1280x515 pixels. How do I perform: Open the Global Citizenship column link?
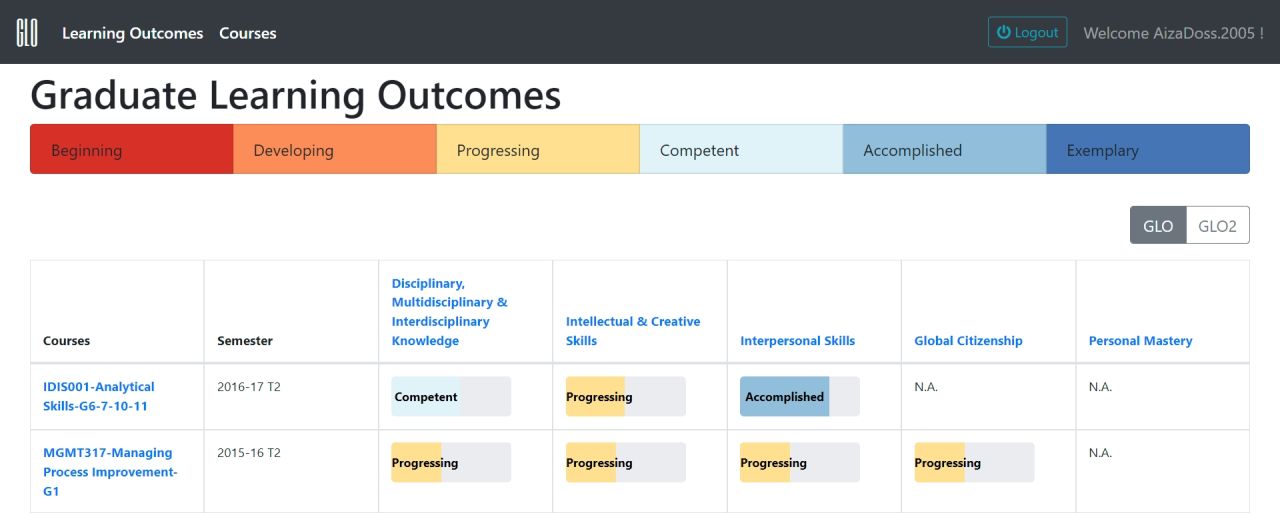968,341
